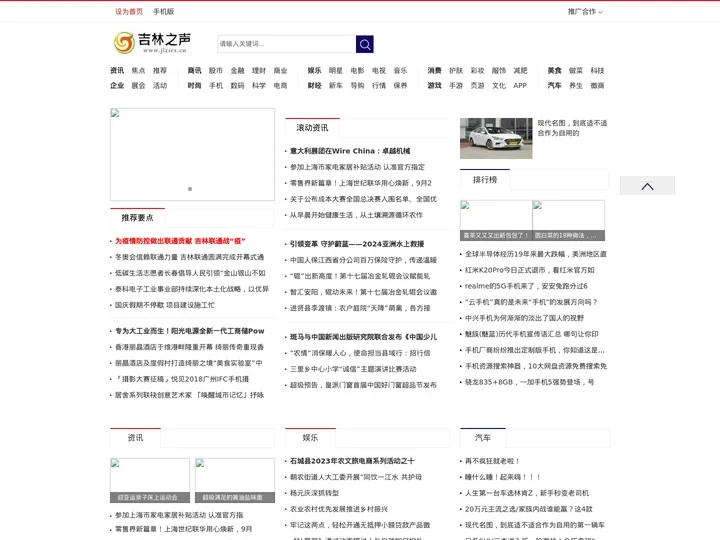Image resolution: width=720 pixels, height=540 pixels.
Task: Open article 班马与中国新闻出版研究院联合发布
Action: (363, 337)
